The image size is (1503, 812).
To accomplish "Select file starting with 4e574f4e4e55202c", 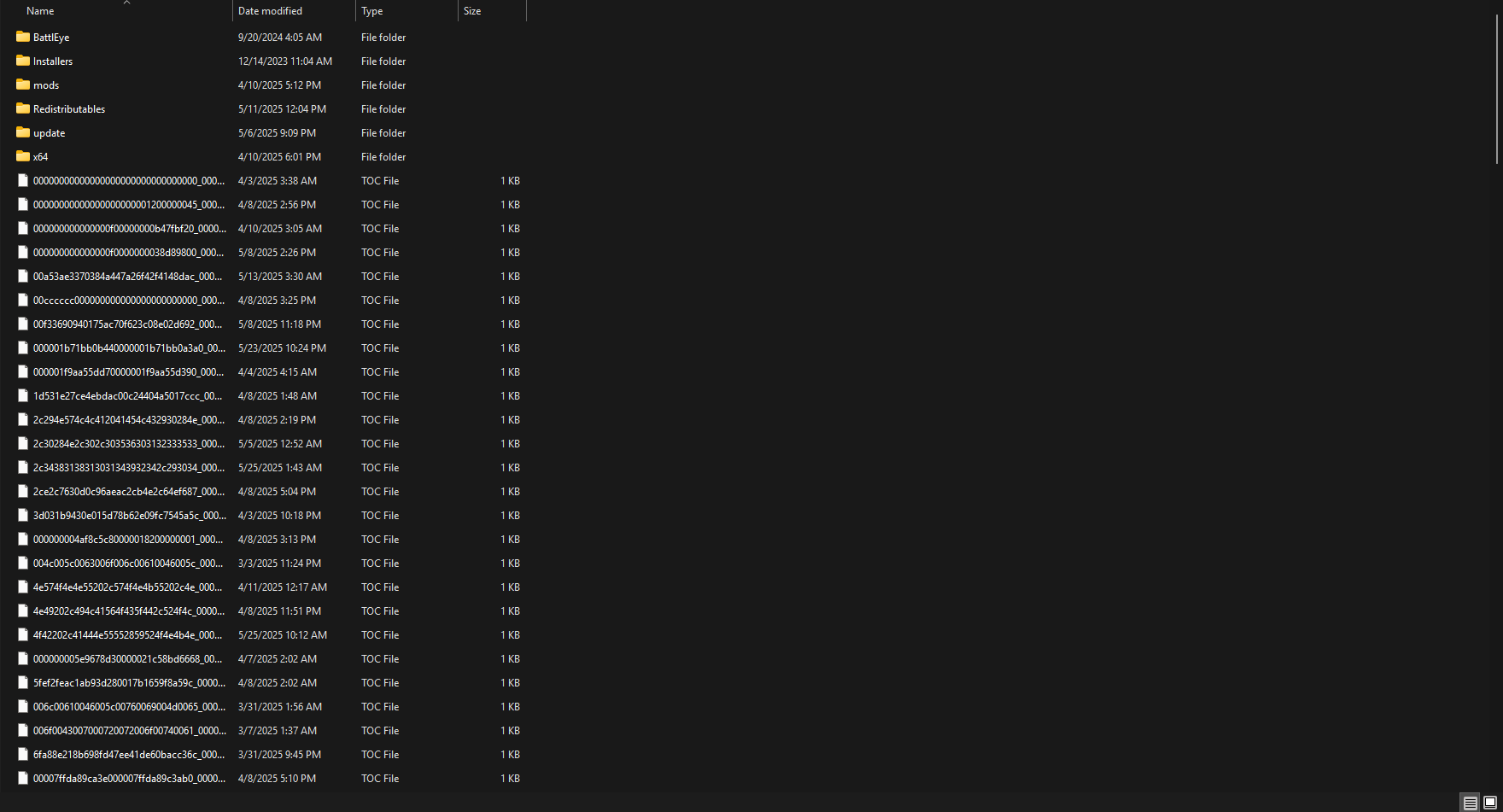I will point(128,587).
